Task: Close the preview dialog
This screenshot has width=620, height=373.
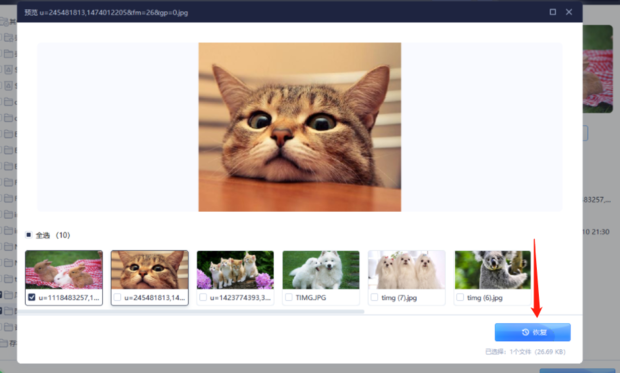Action: pyautogui.click(x=569, y=12)
